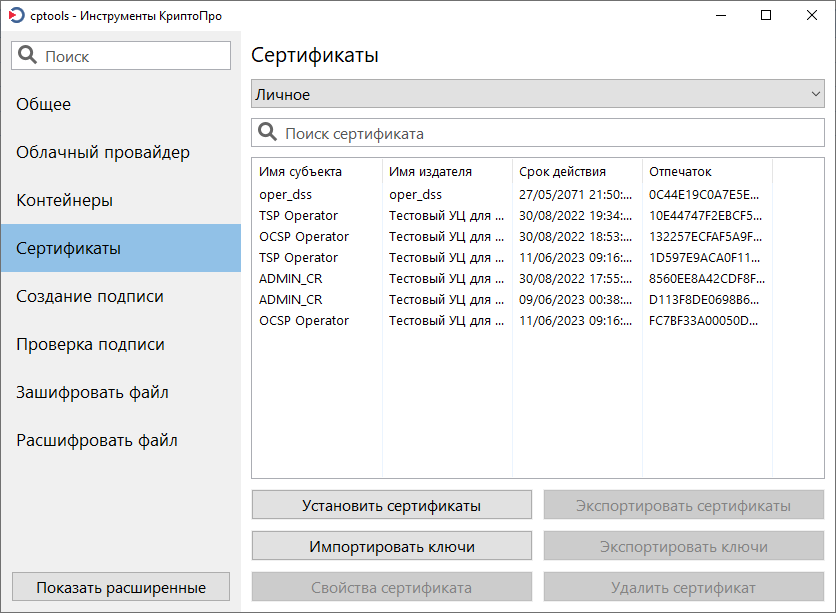Maximize the cptools window
836x613 pixels.
(x=766, y=15)
